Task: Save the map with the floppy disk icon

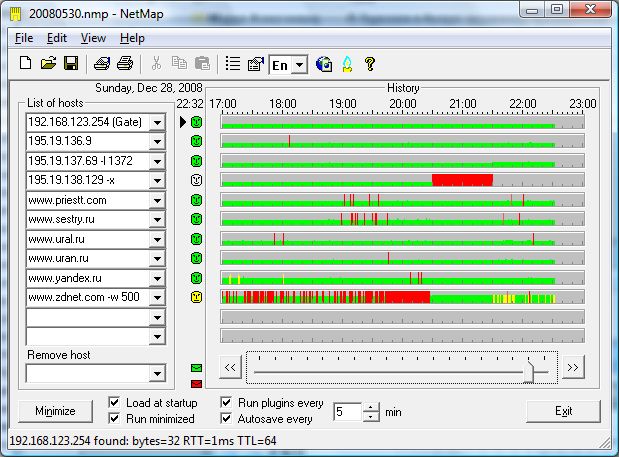Action: point(71,63)
